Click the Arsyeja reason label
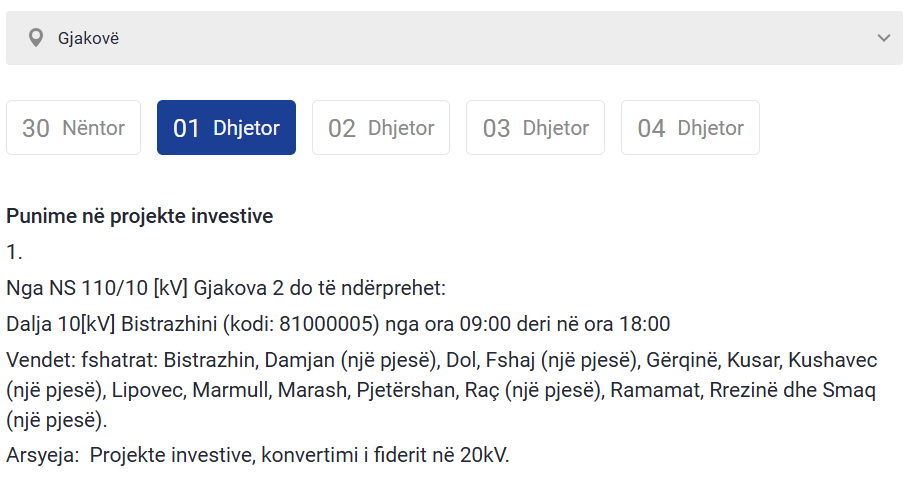Viewport: 907px width, 482px height. point(41,455)
